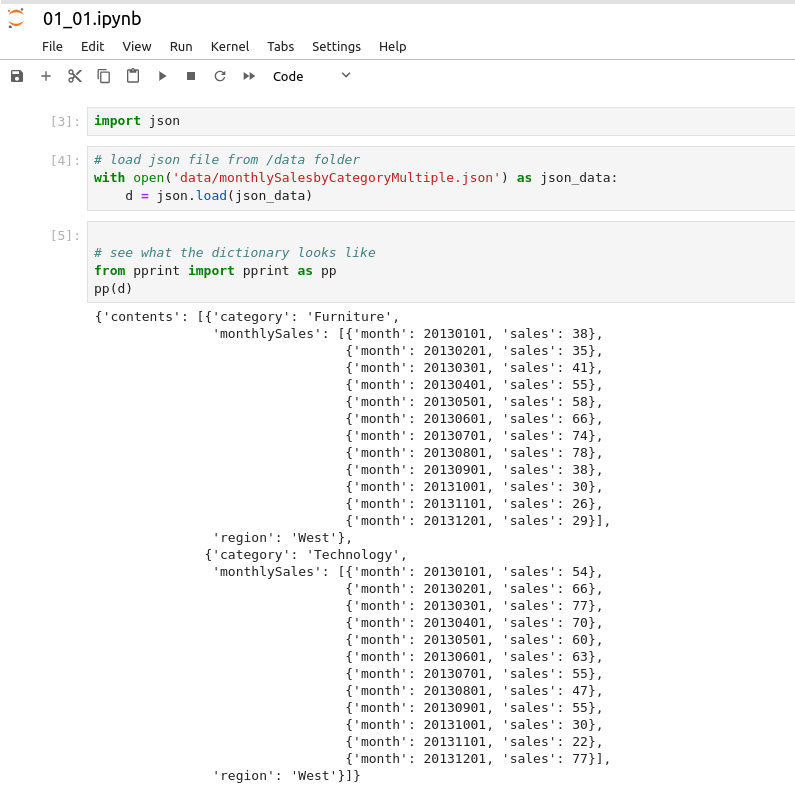The image size is (795, 790).
Task: Run the selected cell play button
Action: pyautogui.click(x=162, y=76)
